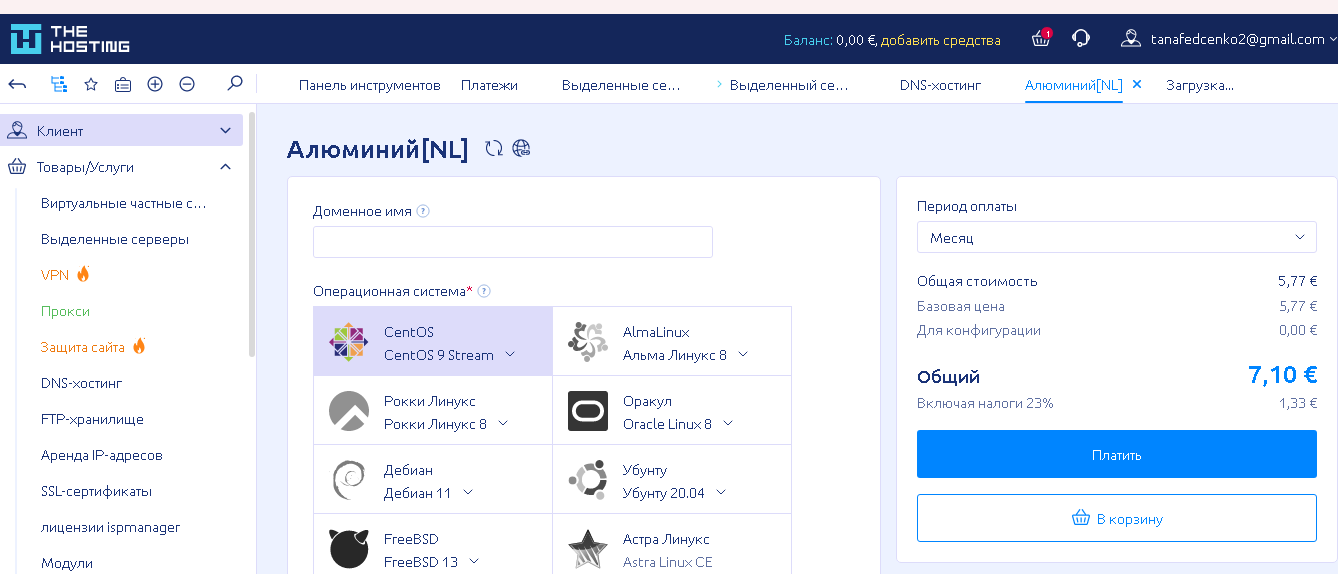This screenshot has width=1338, height=574.
Task: Select the AlmaLinux logo
Action: tap(588, 342)
